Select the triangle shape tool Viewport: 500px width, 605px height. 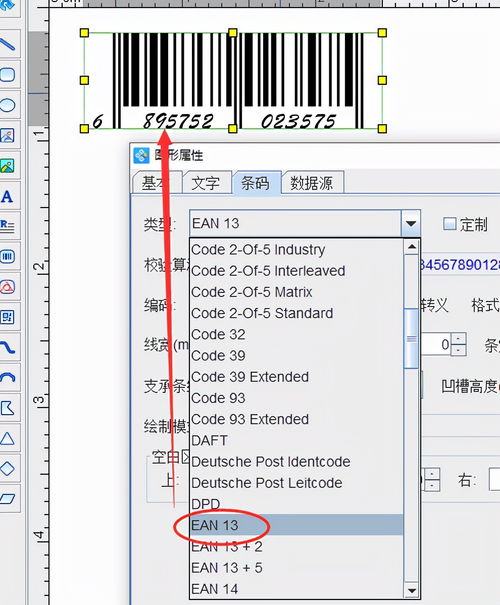point(8,439)
